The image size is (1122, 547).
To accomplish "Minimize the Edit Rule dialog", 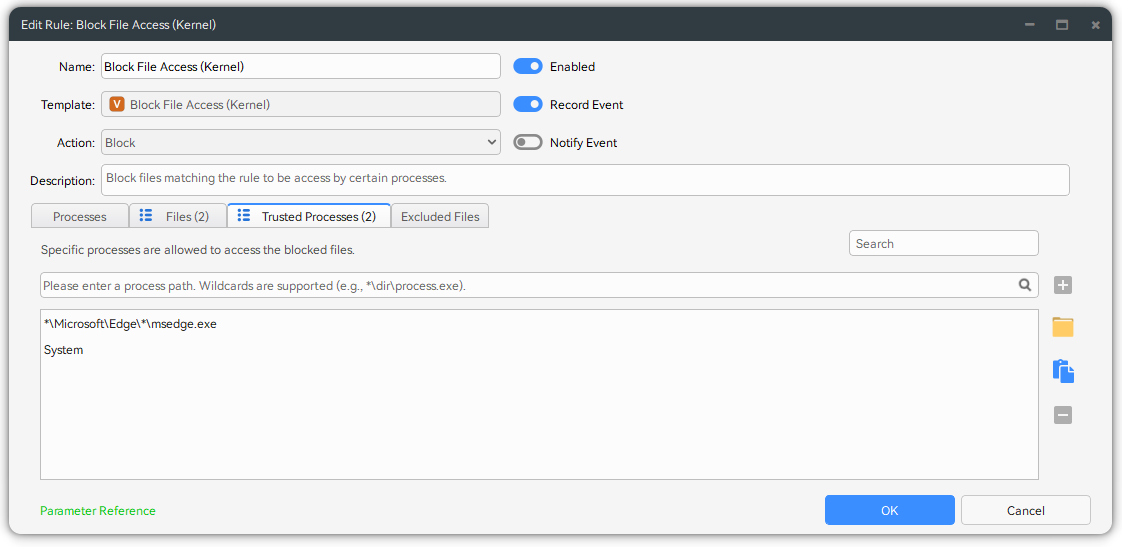I will click(x=1028, y=25).
